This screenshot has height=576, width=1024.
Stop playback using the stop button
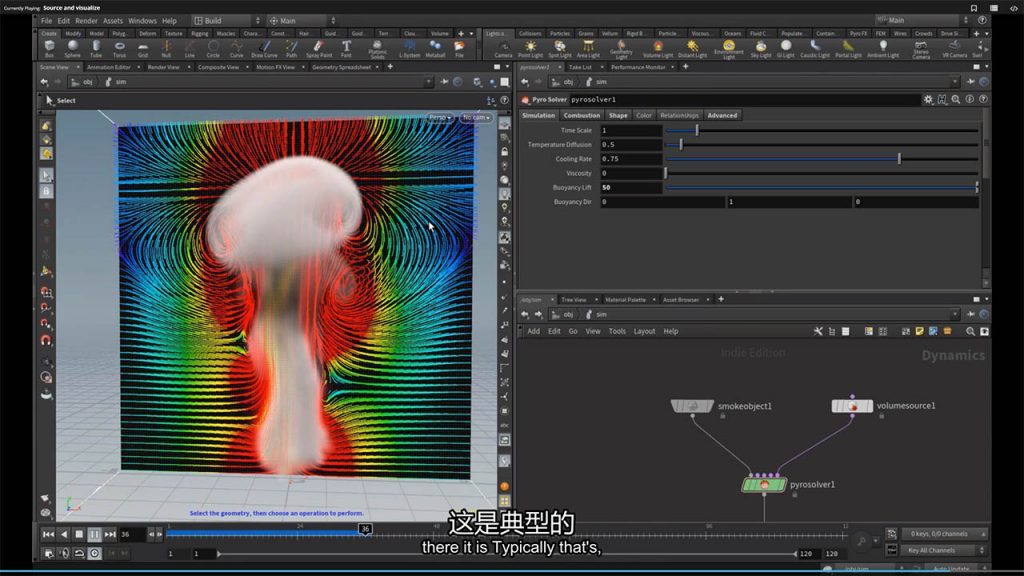(x=79, y=534)
